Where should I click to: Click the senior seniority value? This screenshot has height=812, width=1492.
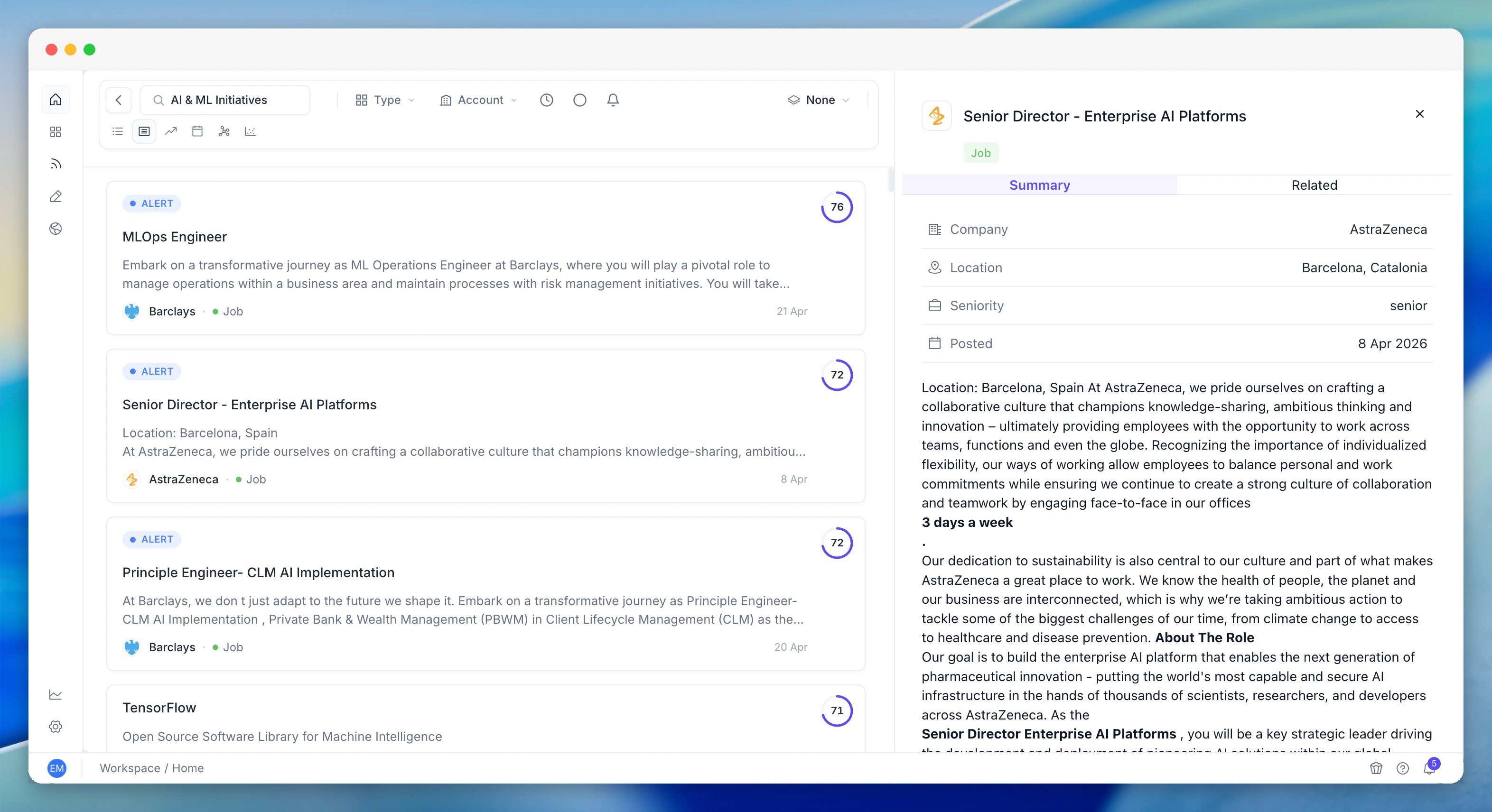[1408, 305]
